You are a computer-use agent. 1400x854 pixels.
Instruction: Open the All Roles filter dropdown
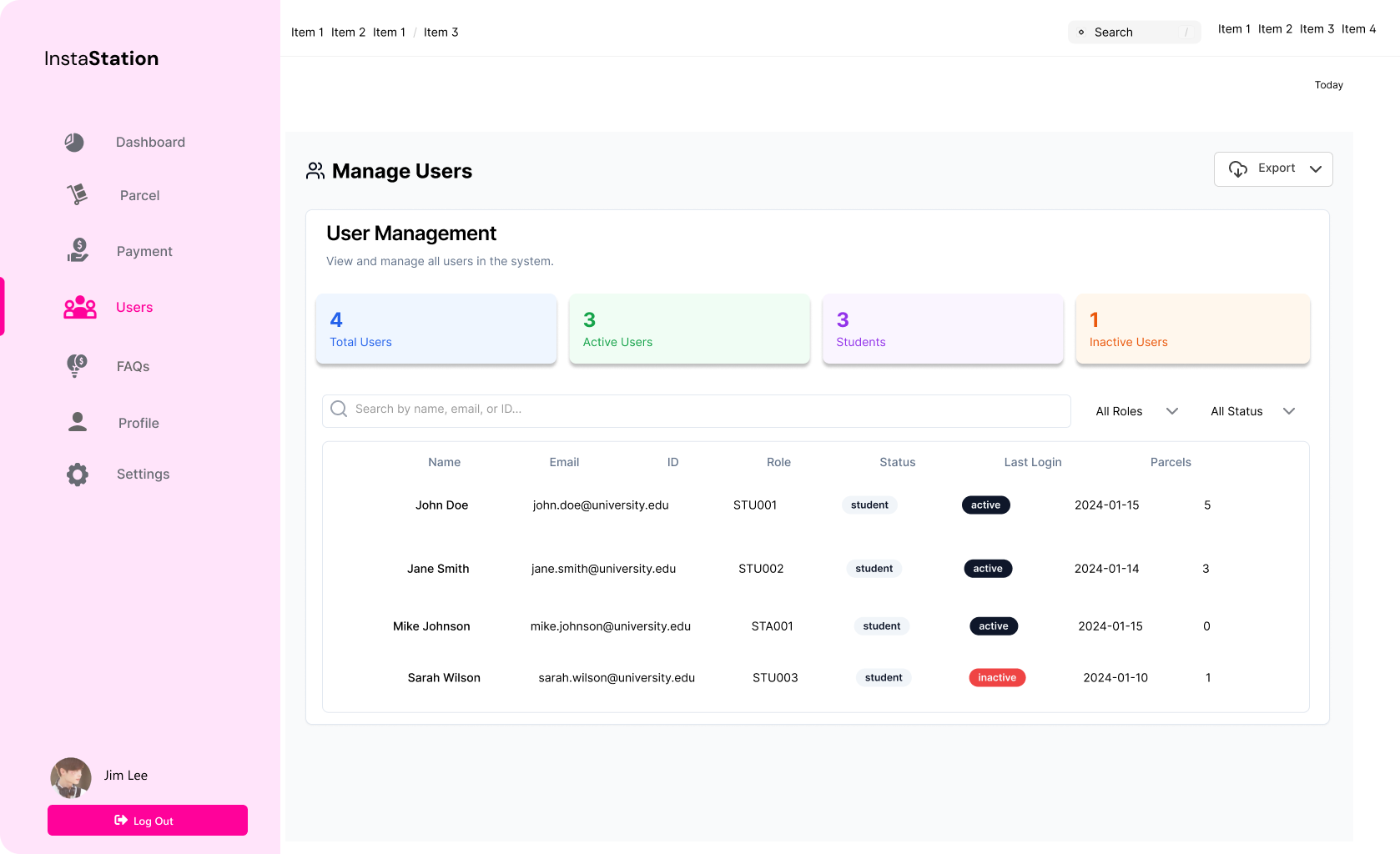click(x=1136, y=411)
